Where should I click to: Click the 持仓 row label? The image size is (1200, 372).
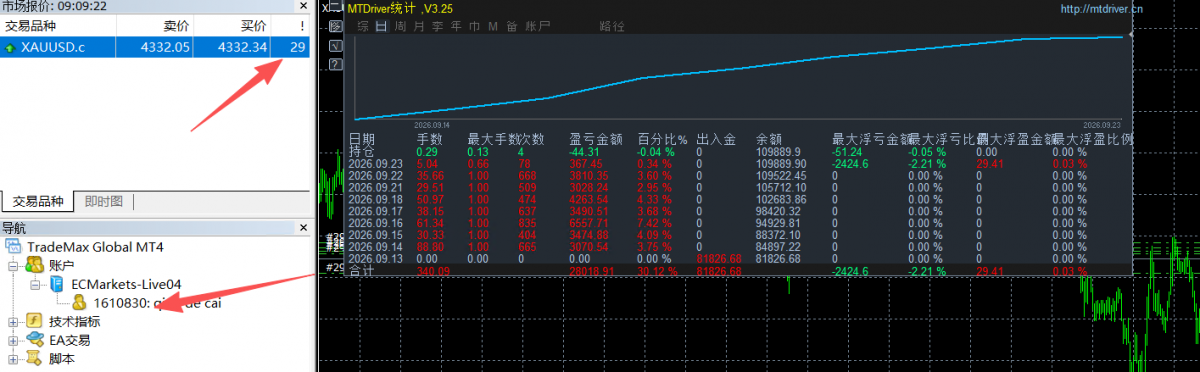(x=362, y=151)
